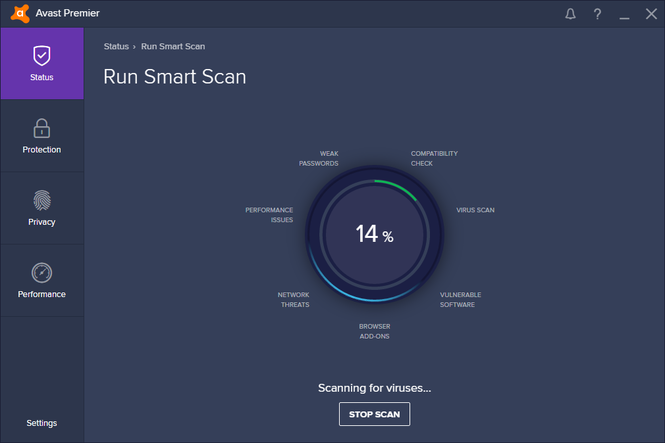
Task: Select the Protection label in sidebar
Action: 42,150
